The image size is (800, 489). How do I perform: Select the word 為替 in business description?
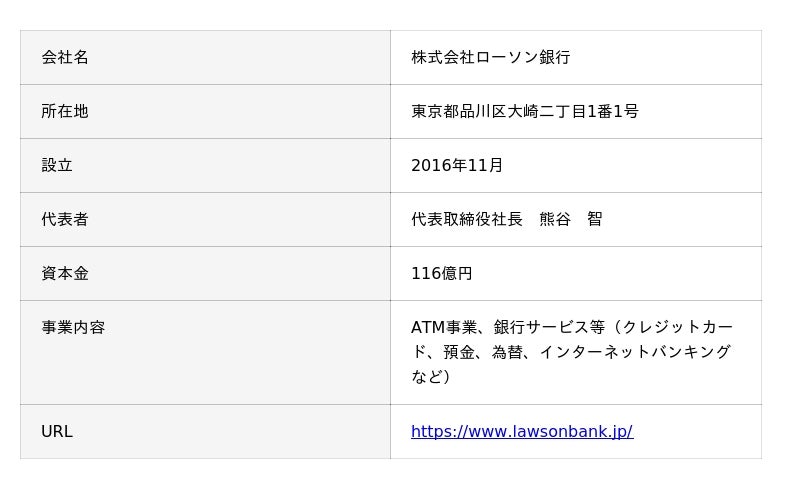[x=507, y=352]
